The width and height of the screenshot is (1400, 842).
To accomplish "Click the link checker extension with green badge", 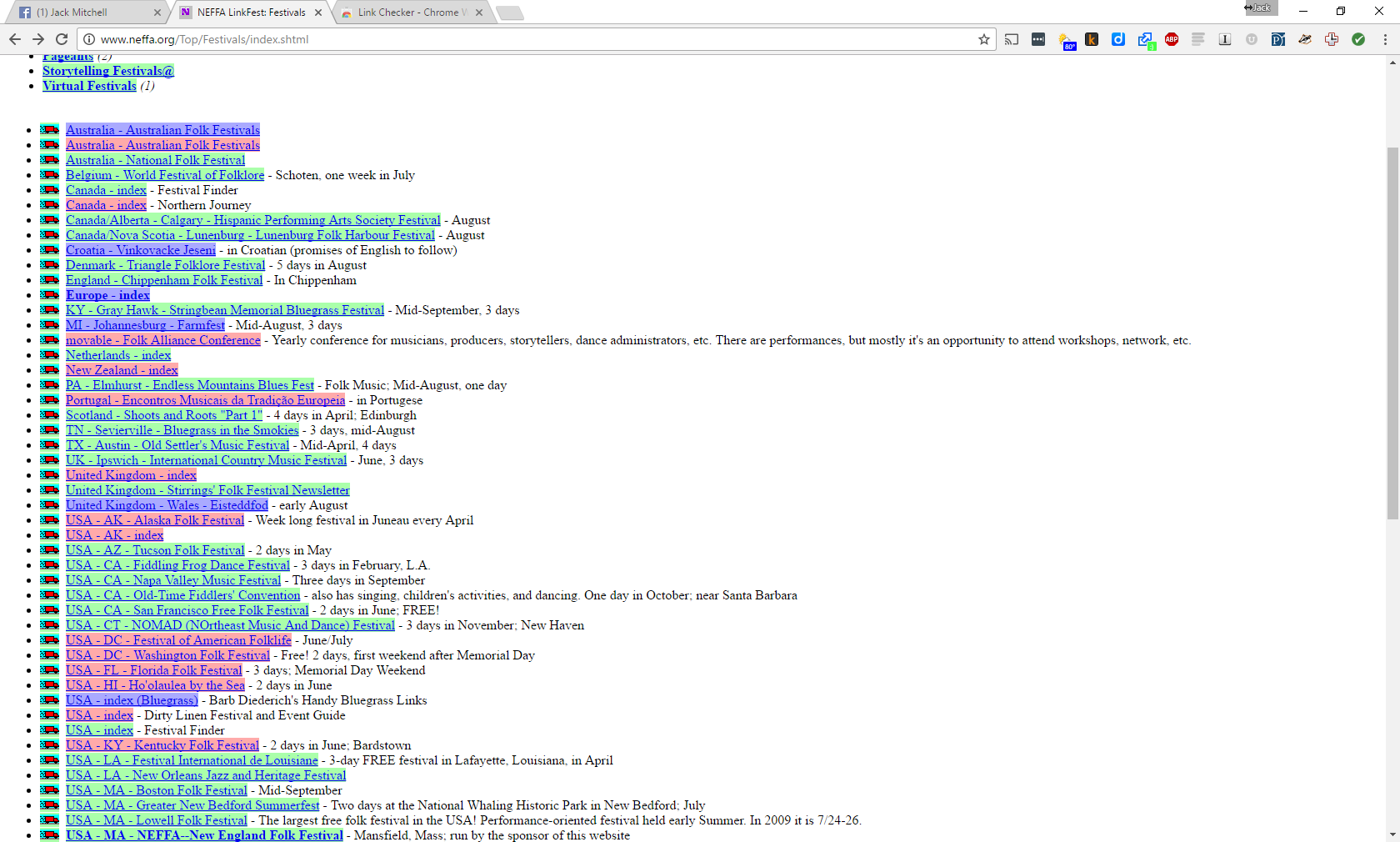I will (1145, 40).
